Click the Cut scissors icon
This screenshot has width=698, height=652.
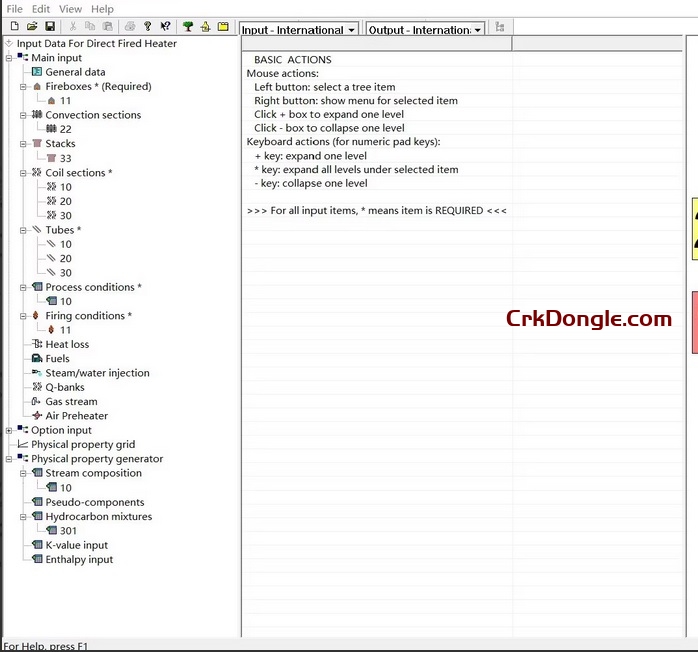click(x=73, y=26)
